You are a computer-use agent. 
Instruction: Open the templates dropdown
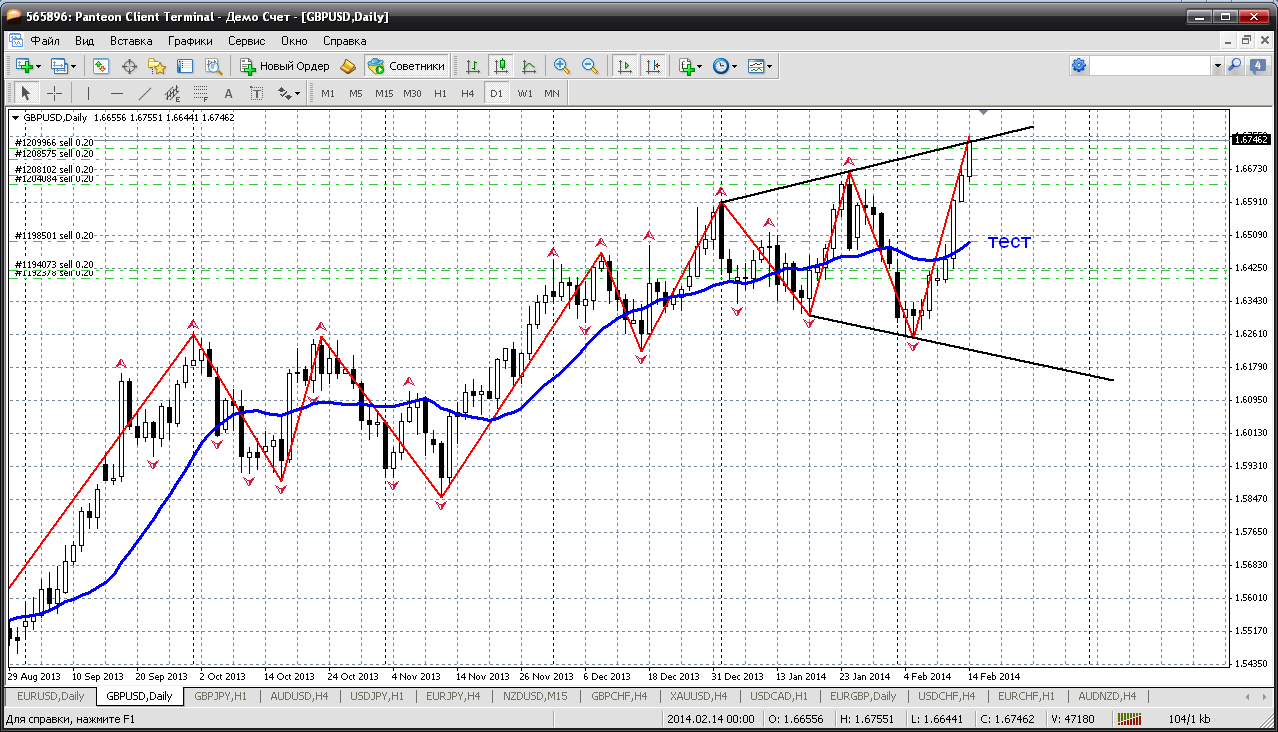pos(760,66)
